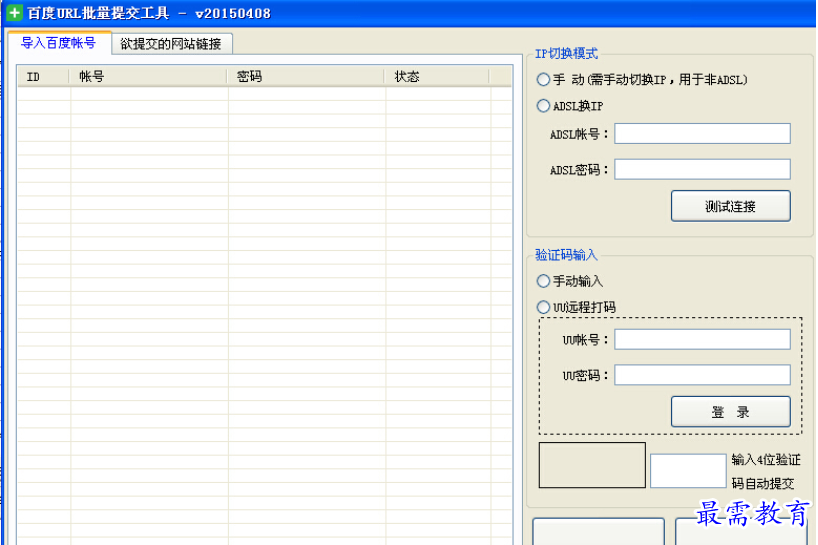This screenshot has width=818, height=545.
Task: Click the 状态 column header
Action: 437,77
